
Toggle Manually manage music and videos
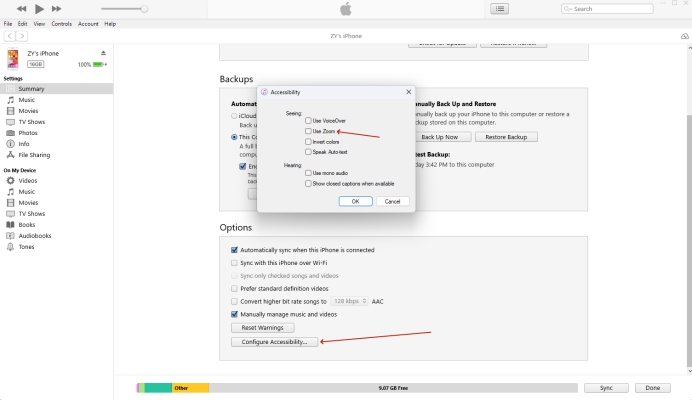coord(234,314)
